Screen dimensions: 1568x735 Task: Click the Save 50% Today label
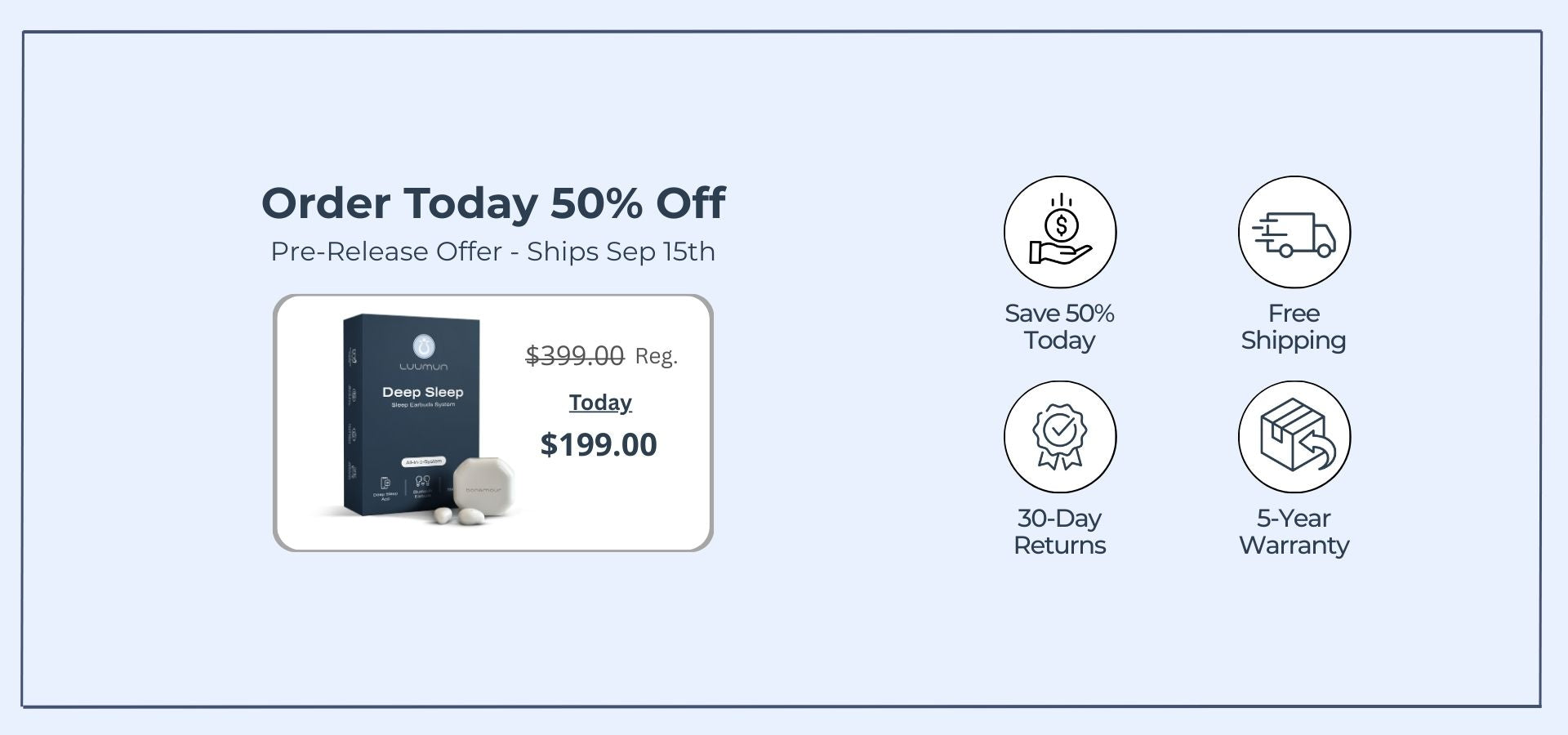pyautogui.click(x=1060, y=327)
